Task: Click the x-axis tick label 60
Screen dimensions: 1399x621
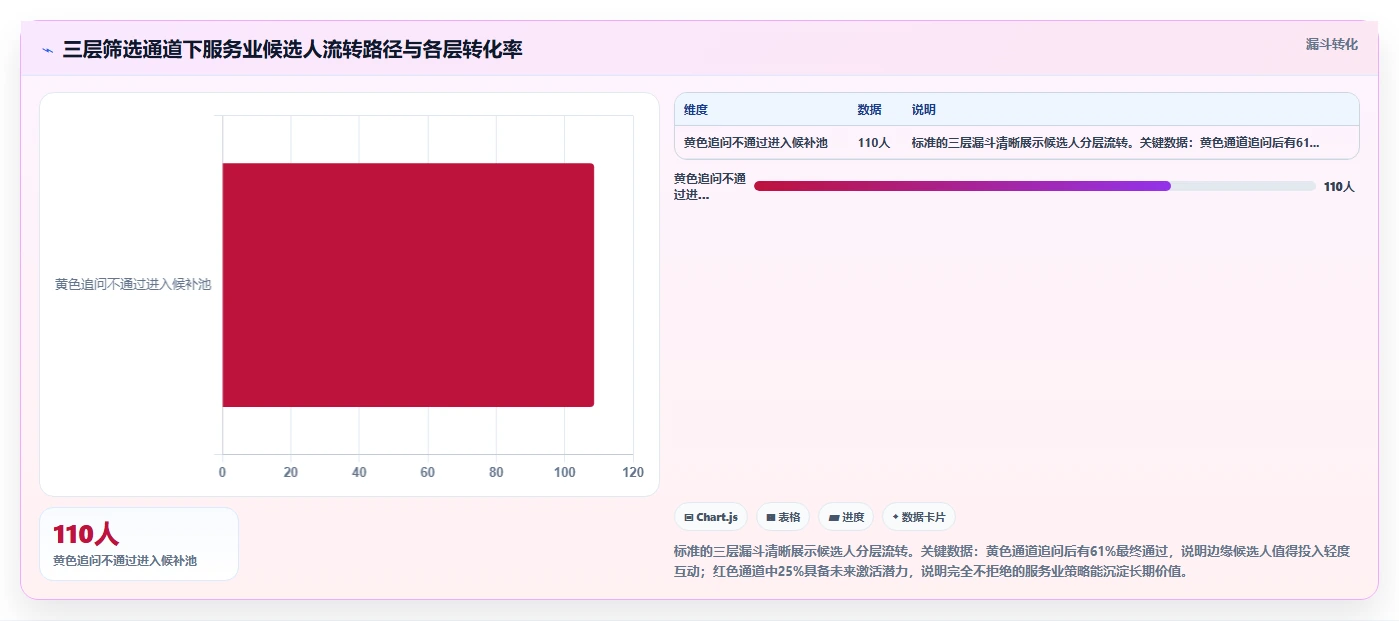Action: (x=428, y=472)
